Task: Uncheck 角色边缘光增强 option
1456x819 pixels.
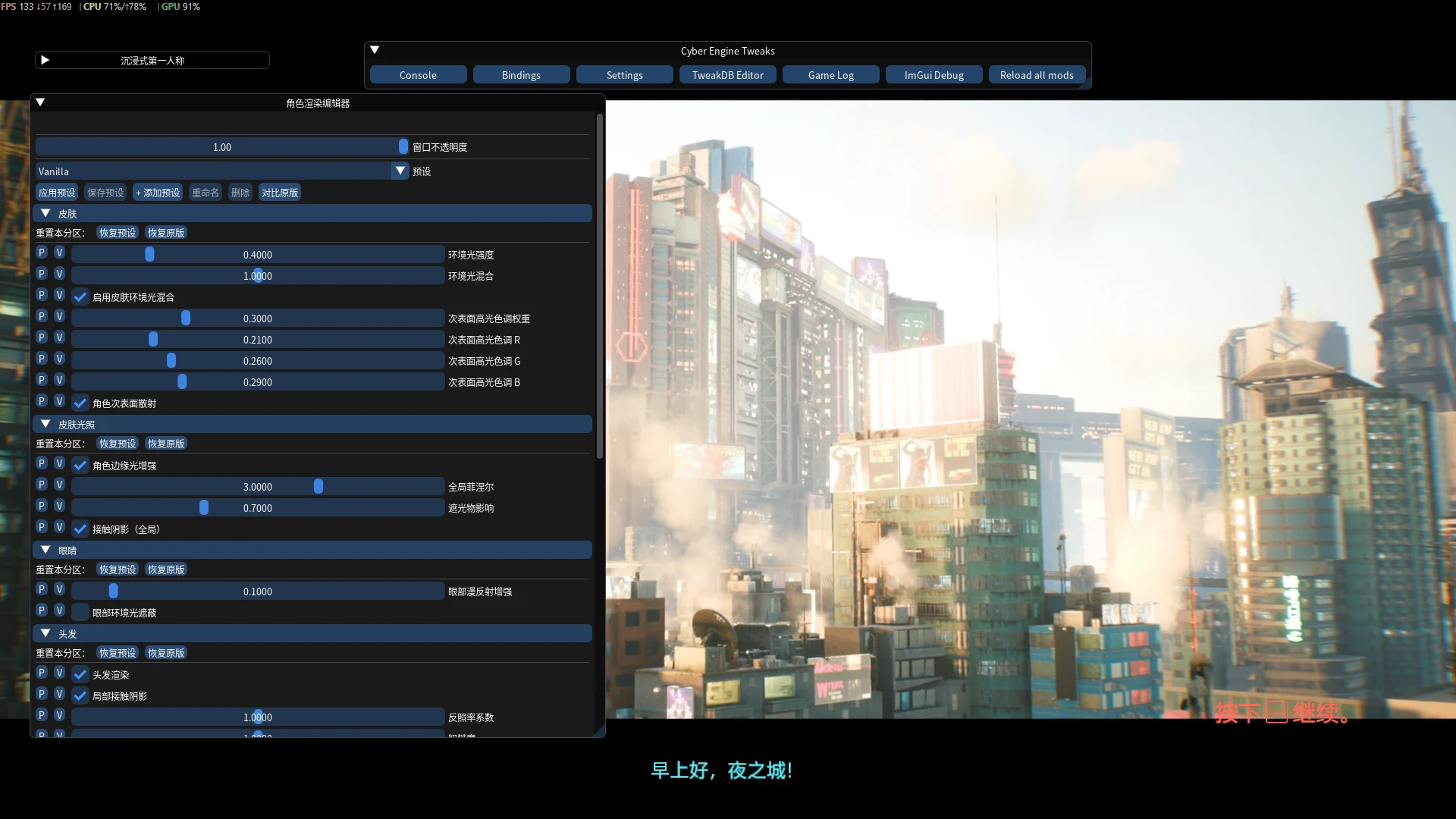Action: [80, 465]
